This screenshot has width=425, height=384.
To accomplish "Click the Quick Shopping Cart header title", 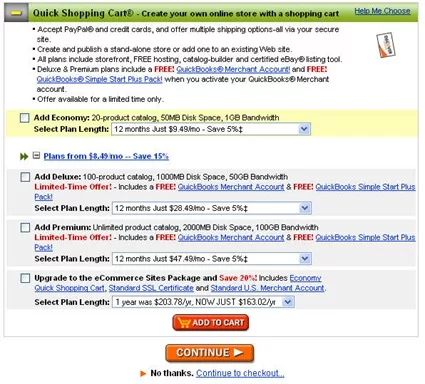I will coord(83,13).
